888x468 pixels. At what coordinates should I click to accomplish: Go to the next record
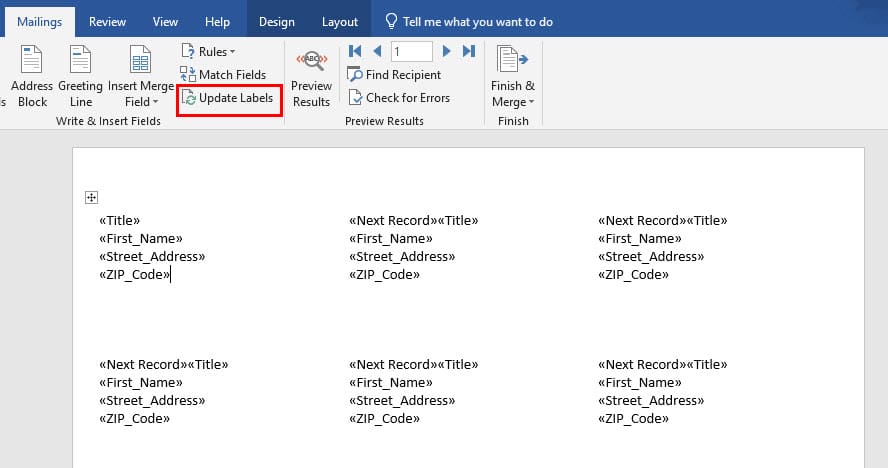pos(446,52)
